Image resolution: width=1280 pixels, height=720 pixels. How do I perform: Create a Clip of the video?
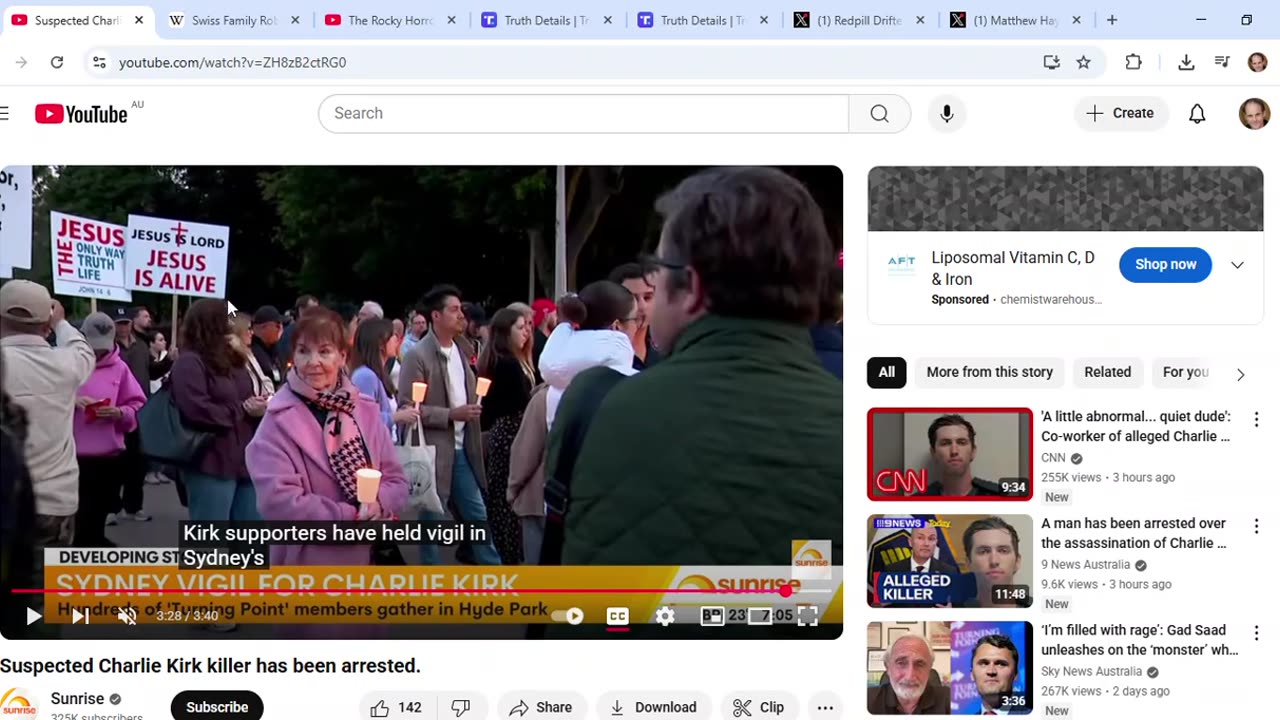759,707
